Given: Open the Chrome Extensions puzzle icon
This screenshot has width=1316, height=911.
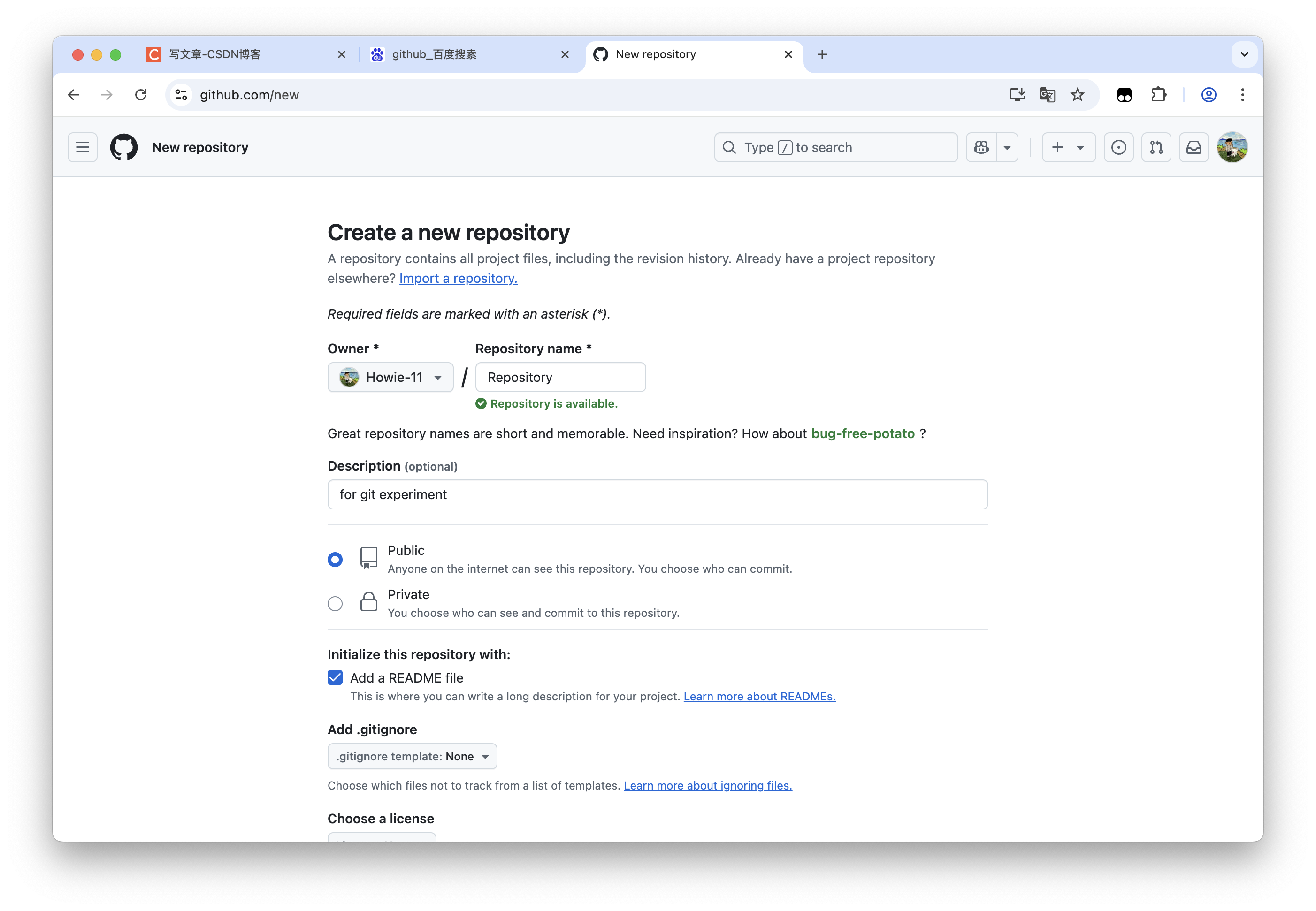Looking at the screenshot, I should pos(1158,95).
